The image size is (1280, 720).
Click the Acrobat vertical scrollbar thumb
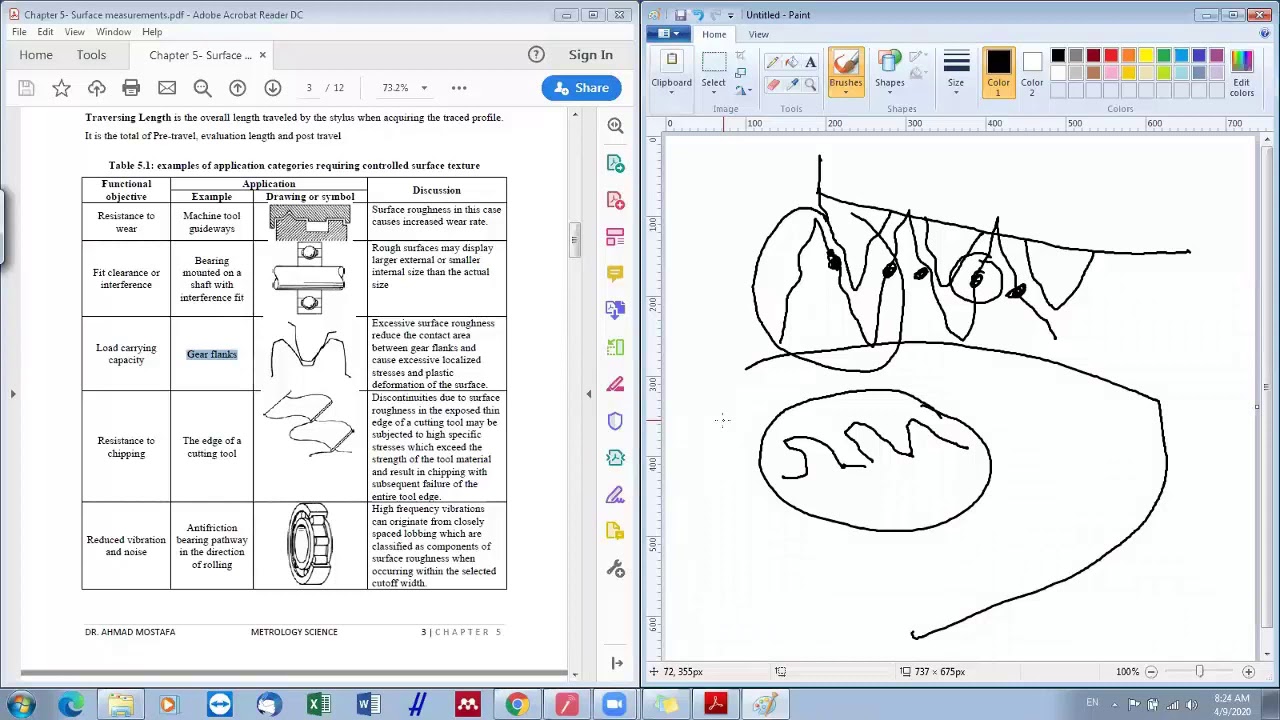(x=574, y=240)
